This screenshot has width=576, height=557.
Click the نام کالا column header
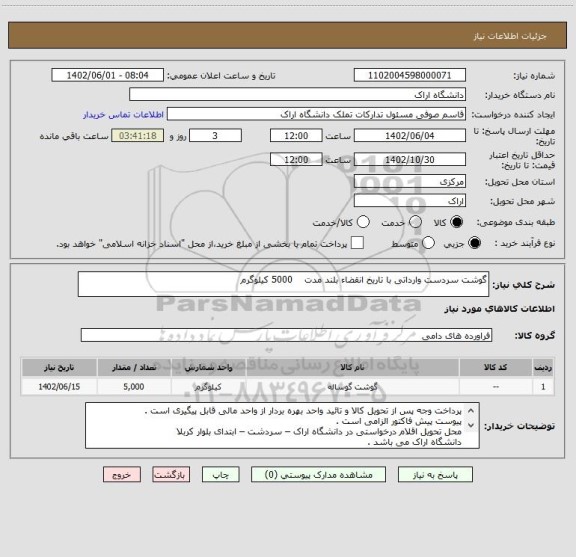click(352, 367)
